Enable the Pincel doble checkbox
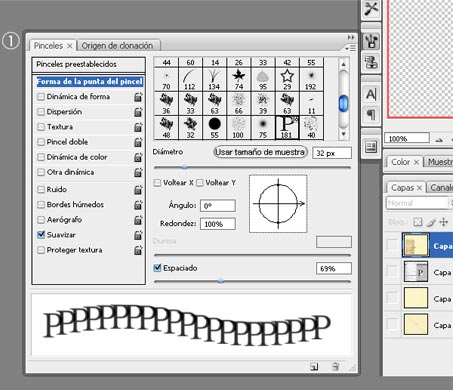 [x=41, y=142]
